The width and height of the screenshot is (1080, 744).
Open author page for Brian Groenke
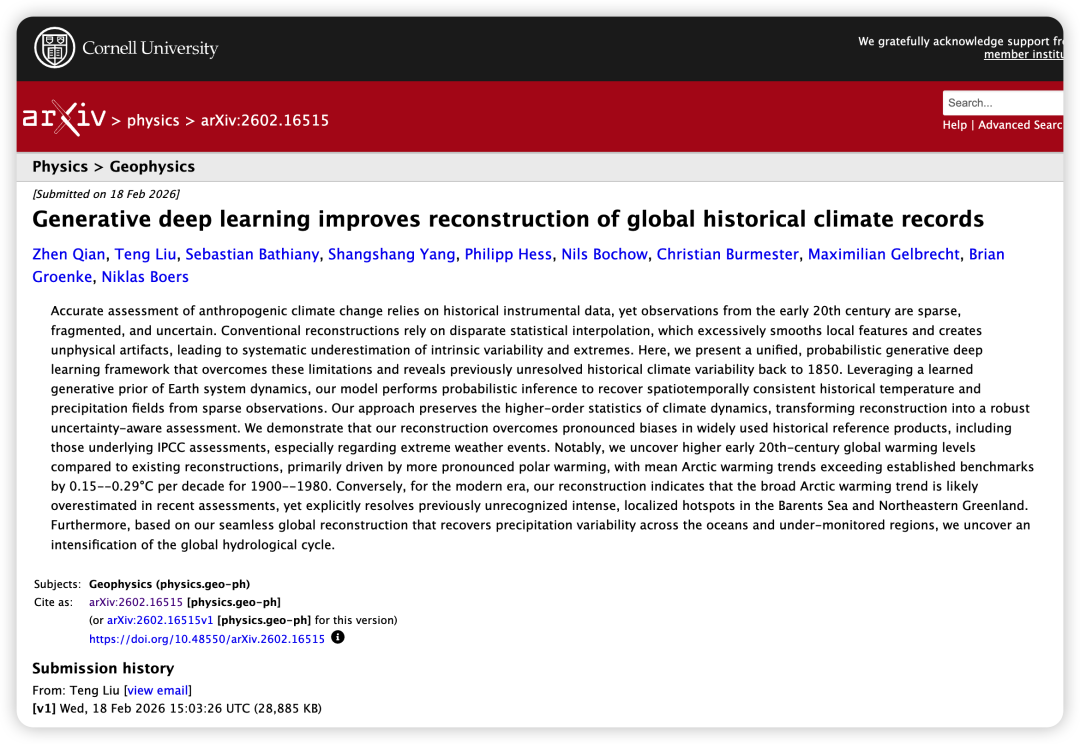point(63,276)
